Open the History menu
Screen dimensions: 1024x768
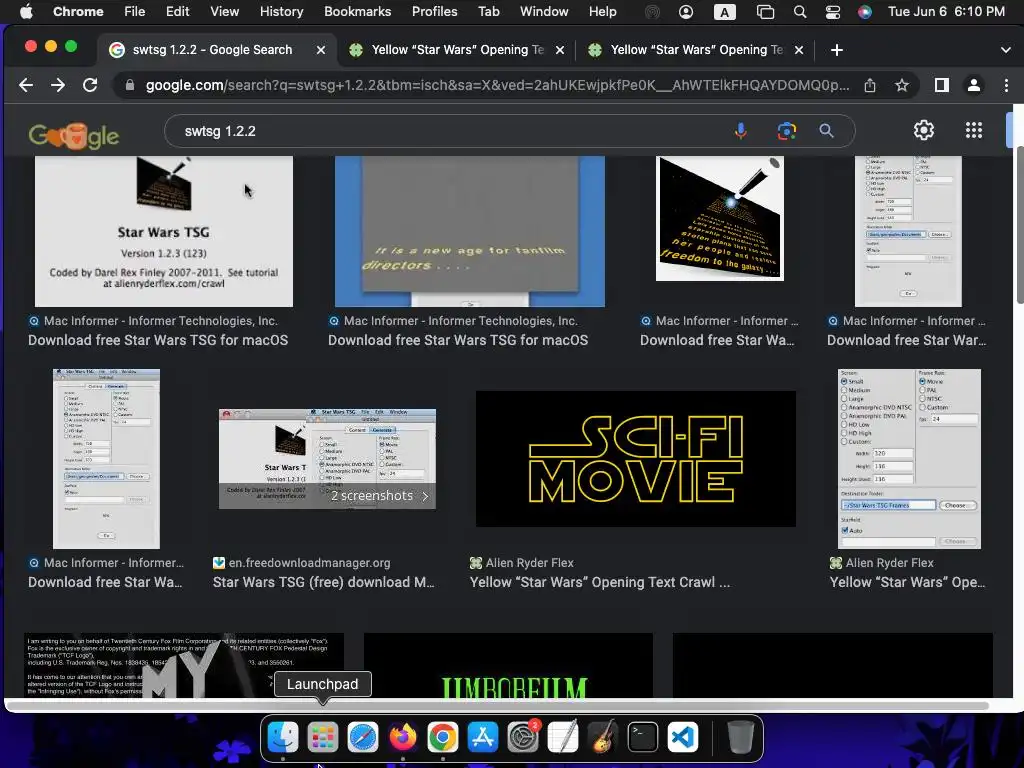click(x=281, y=12)
